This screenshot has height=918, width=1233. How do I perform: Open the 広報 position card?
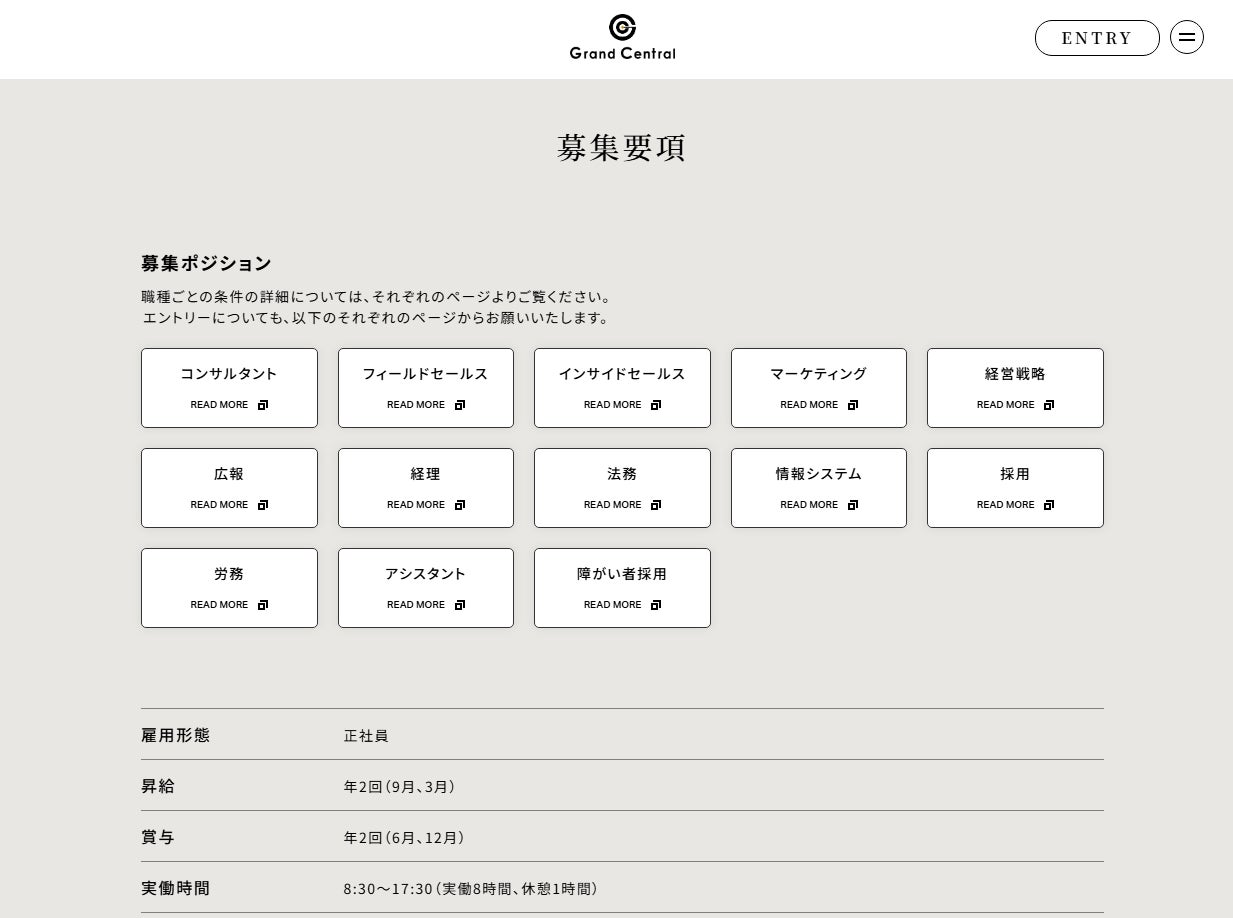(x=229, y=488)
